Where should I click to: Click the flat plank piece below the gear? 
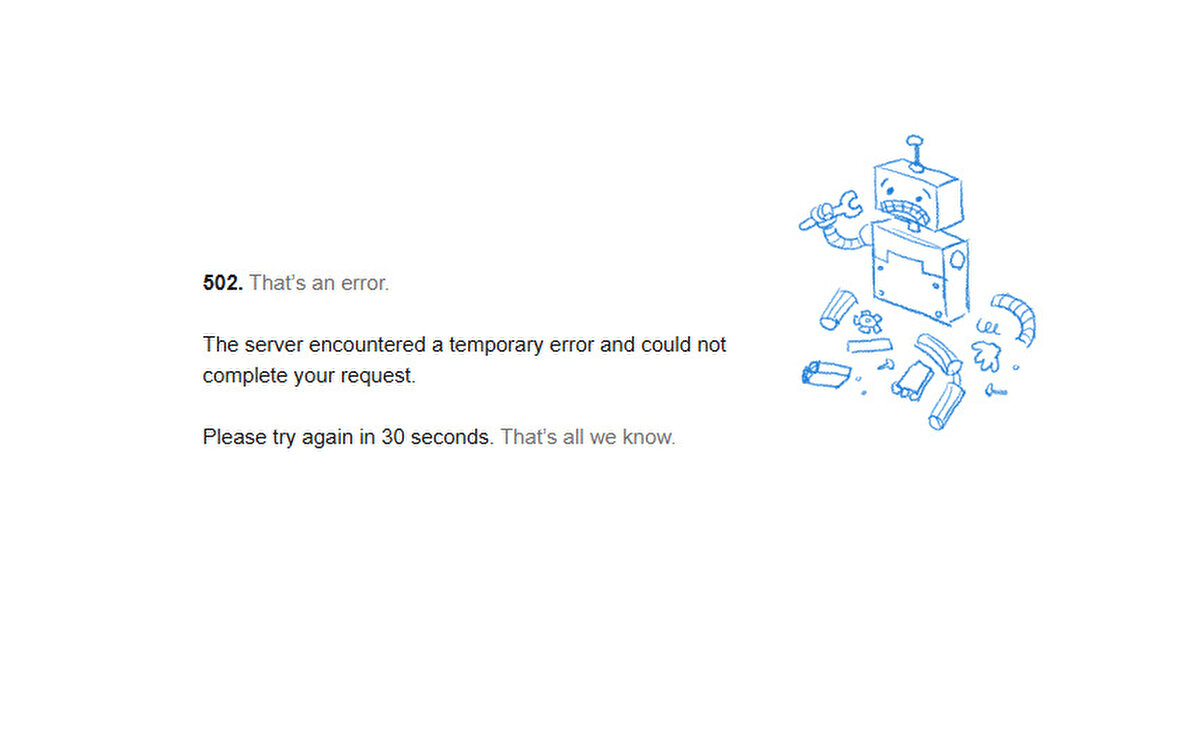pyautogui.click(x=870, y=345)
